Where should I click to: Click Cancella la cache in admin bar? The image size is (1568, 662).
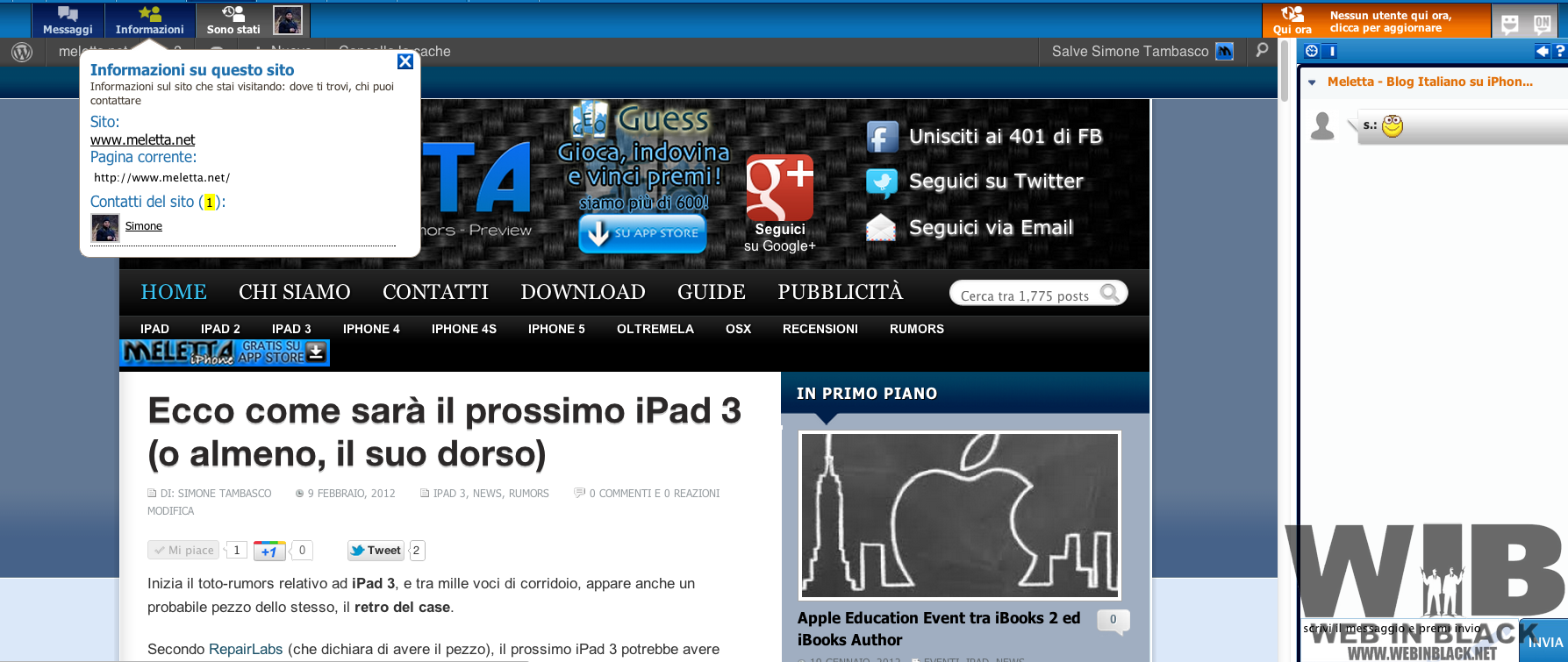(x=395, y=52)
